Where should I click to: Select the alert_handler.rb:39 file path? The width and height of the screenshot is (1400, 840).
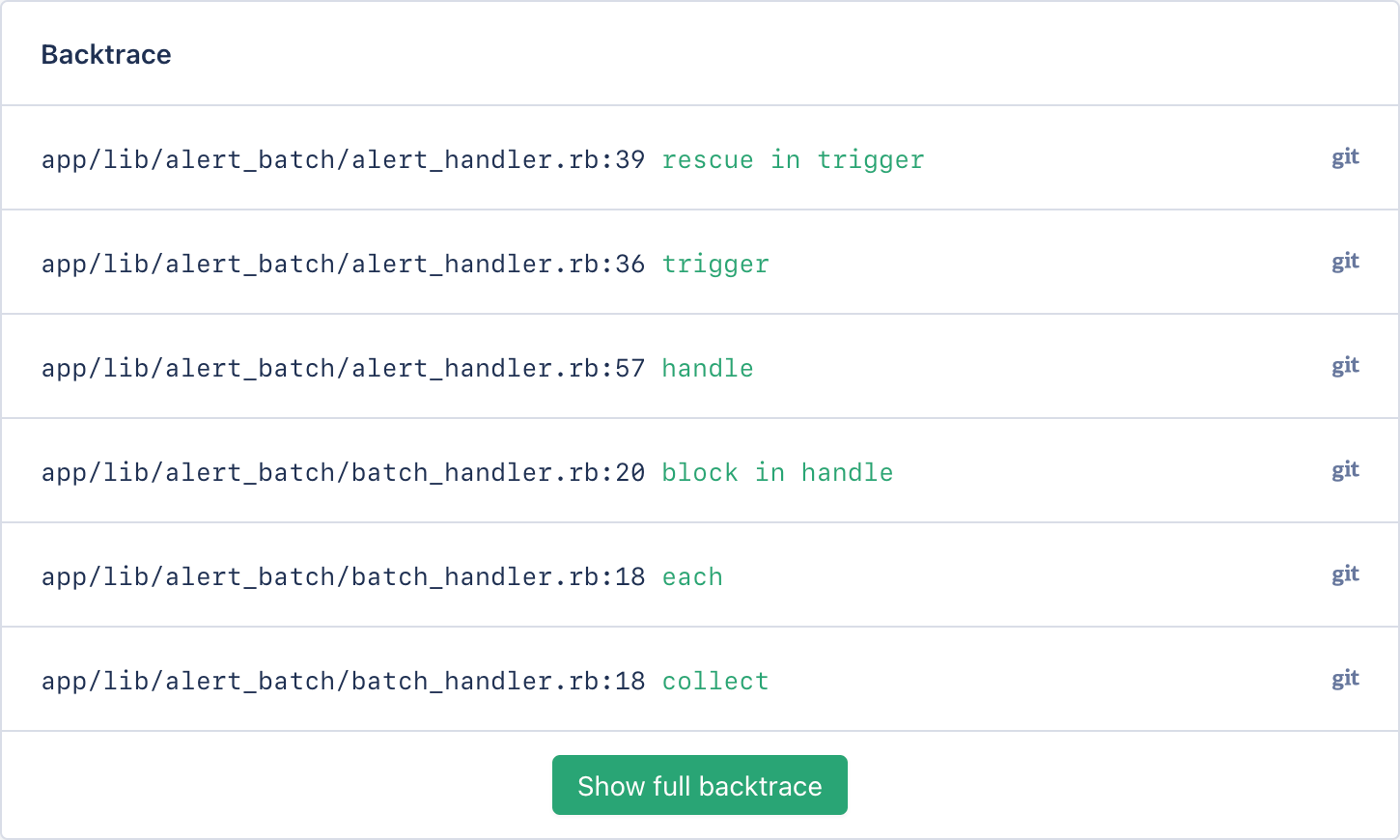coord(343,159)
